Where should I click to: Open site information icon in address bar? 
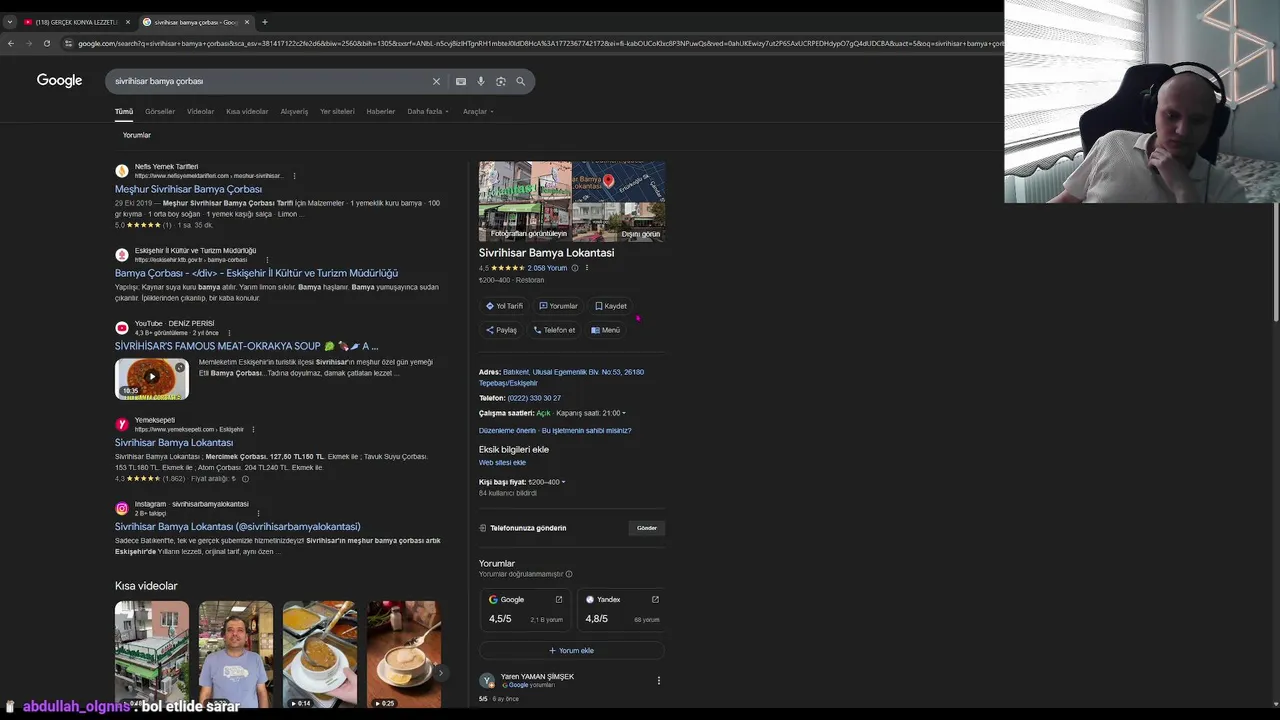coord(68,43)
